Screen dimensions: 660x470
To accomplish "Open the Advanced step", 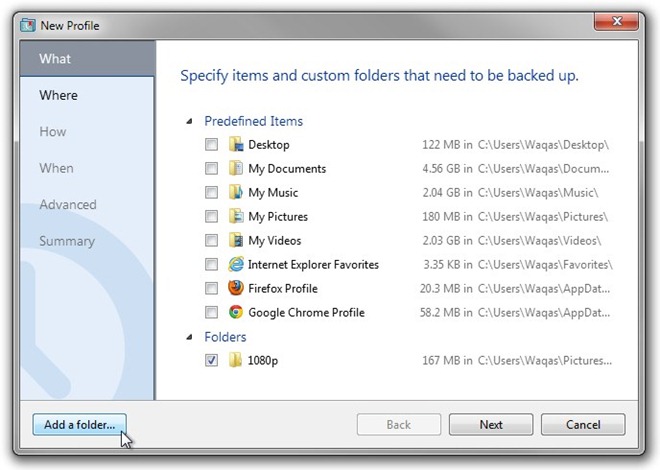I will pos(68,204).
